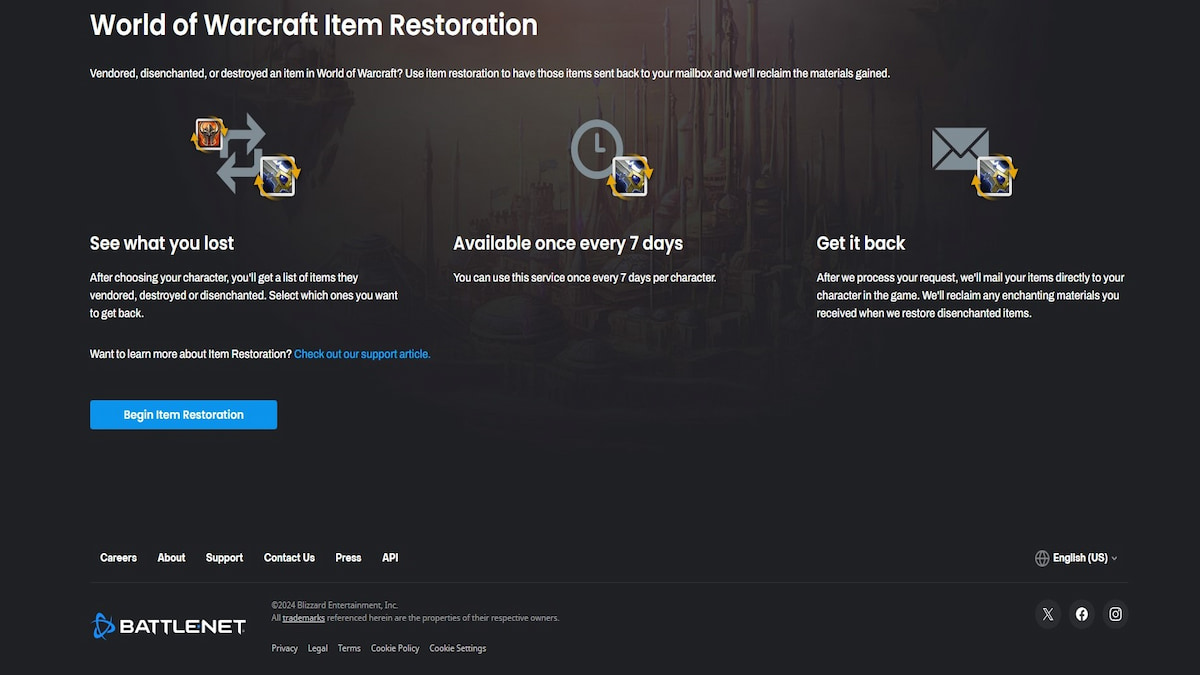Open the Careers page
This screenshot has height=675, width=1200.
pos(118,557)
